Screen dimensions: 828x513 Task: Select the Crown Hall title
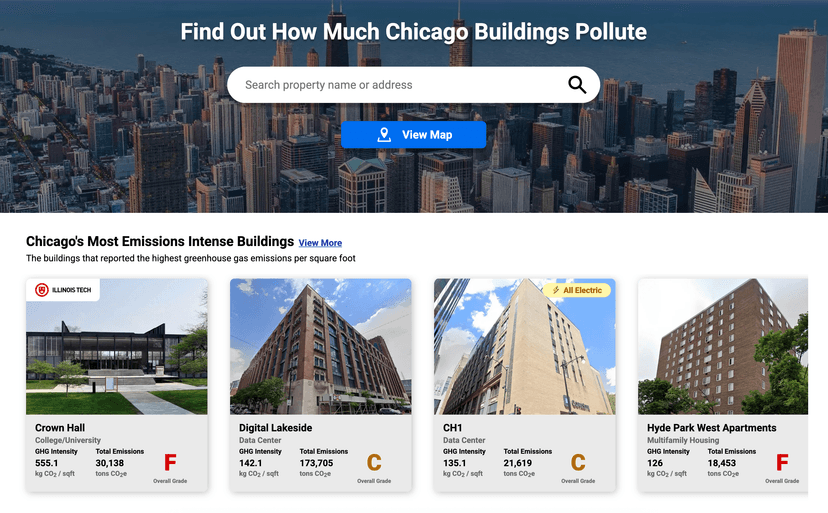(x=60, y=427)
